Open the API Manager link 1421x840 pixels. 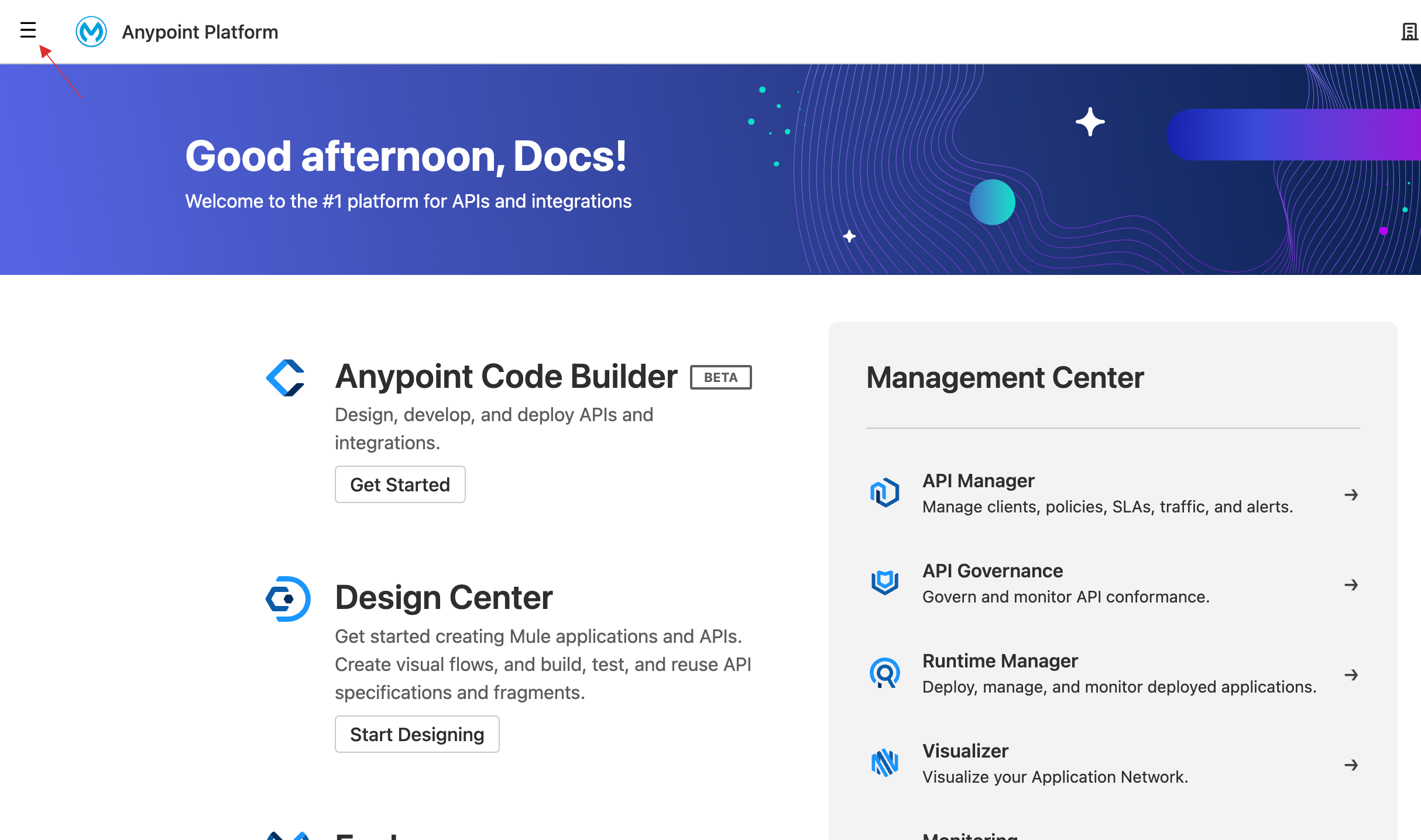[979, 481]
